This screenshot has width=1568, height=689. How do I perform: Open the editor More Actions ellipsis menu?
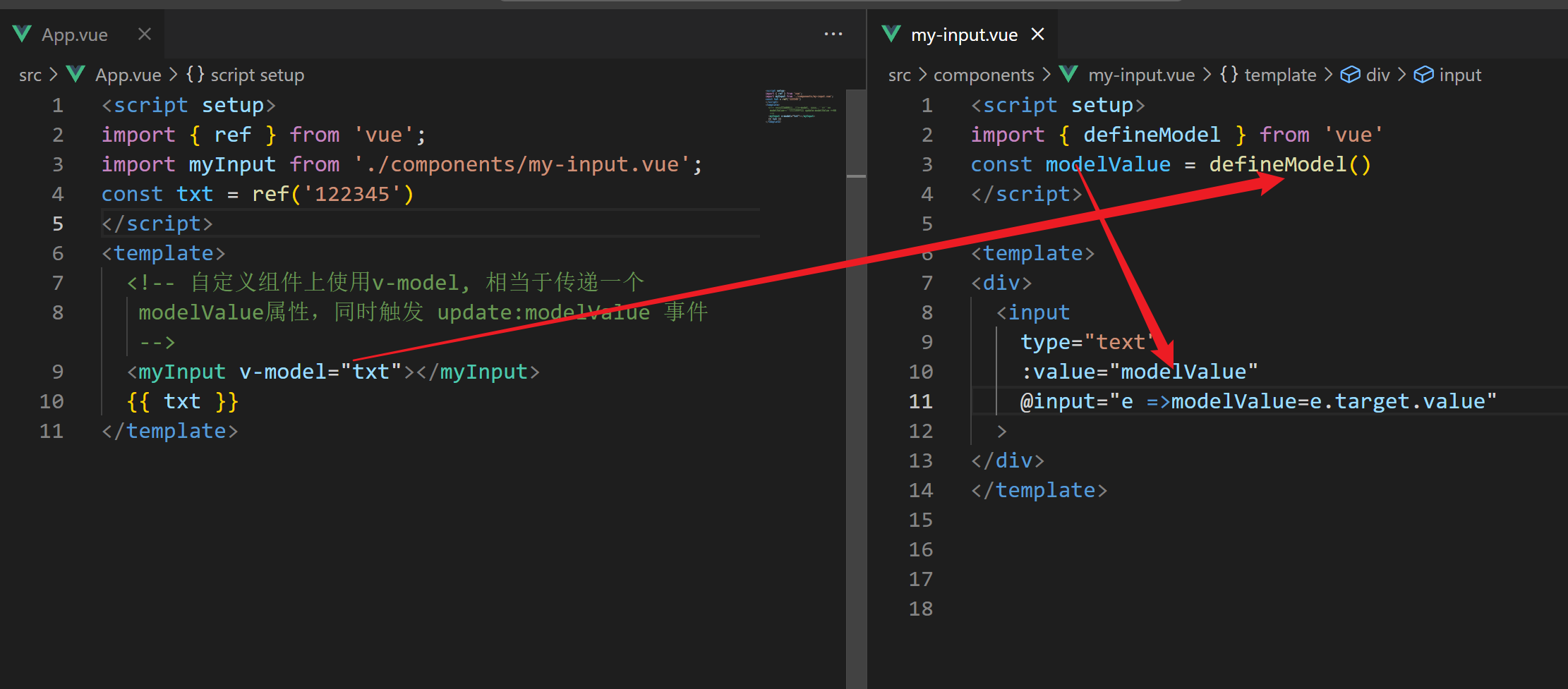(x=833, y=34)
